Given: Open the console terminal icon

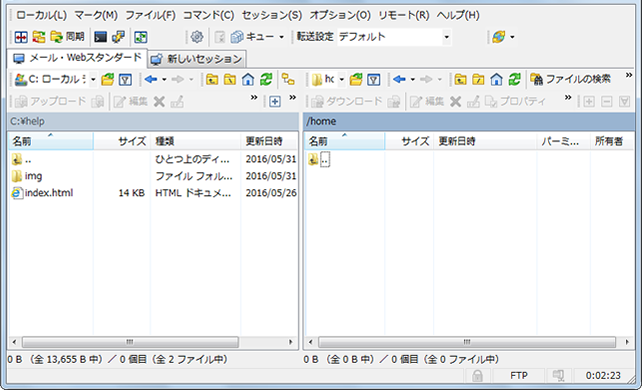Looking at the screenshot, I should 100,37.
